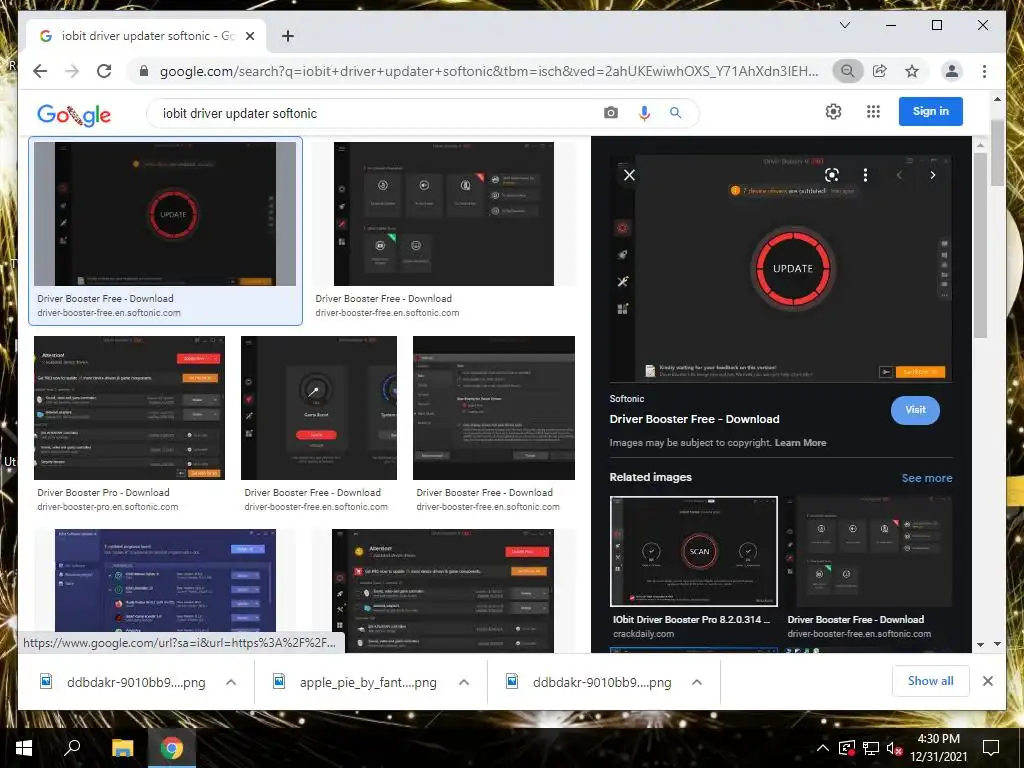Open File Explorer from the taskbar

(122, 748)
